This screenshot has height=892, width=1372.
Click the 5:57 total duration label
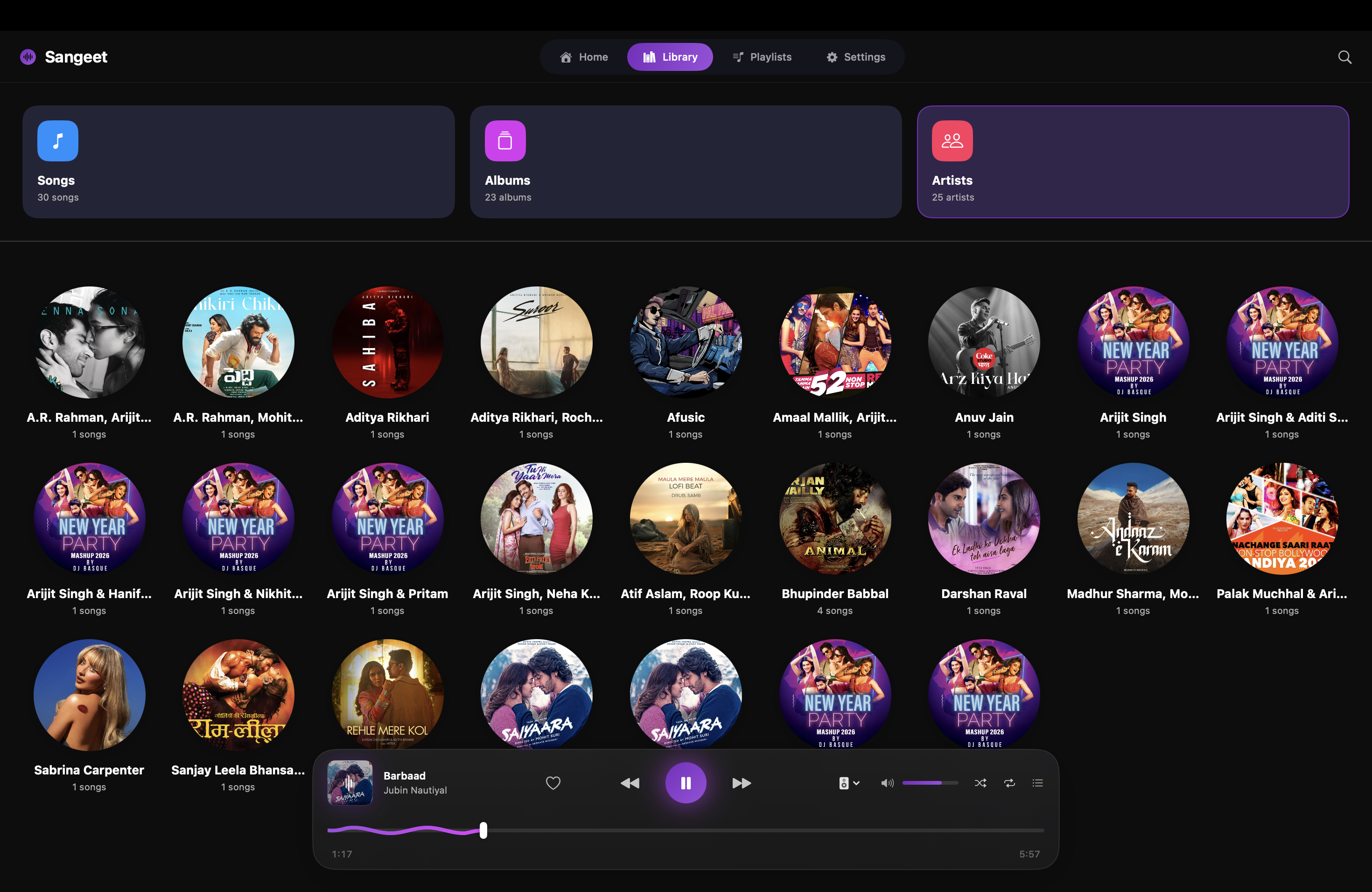click(1029, 854)
